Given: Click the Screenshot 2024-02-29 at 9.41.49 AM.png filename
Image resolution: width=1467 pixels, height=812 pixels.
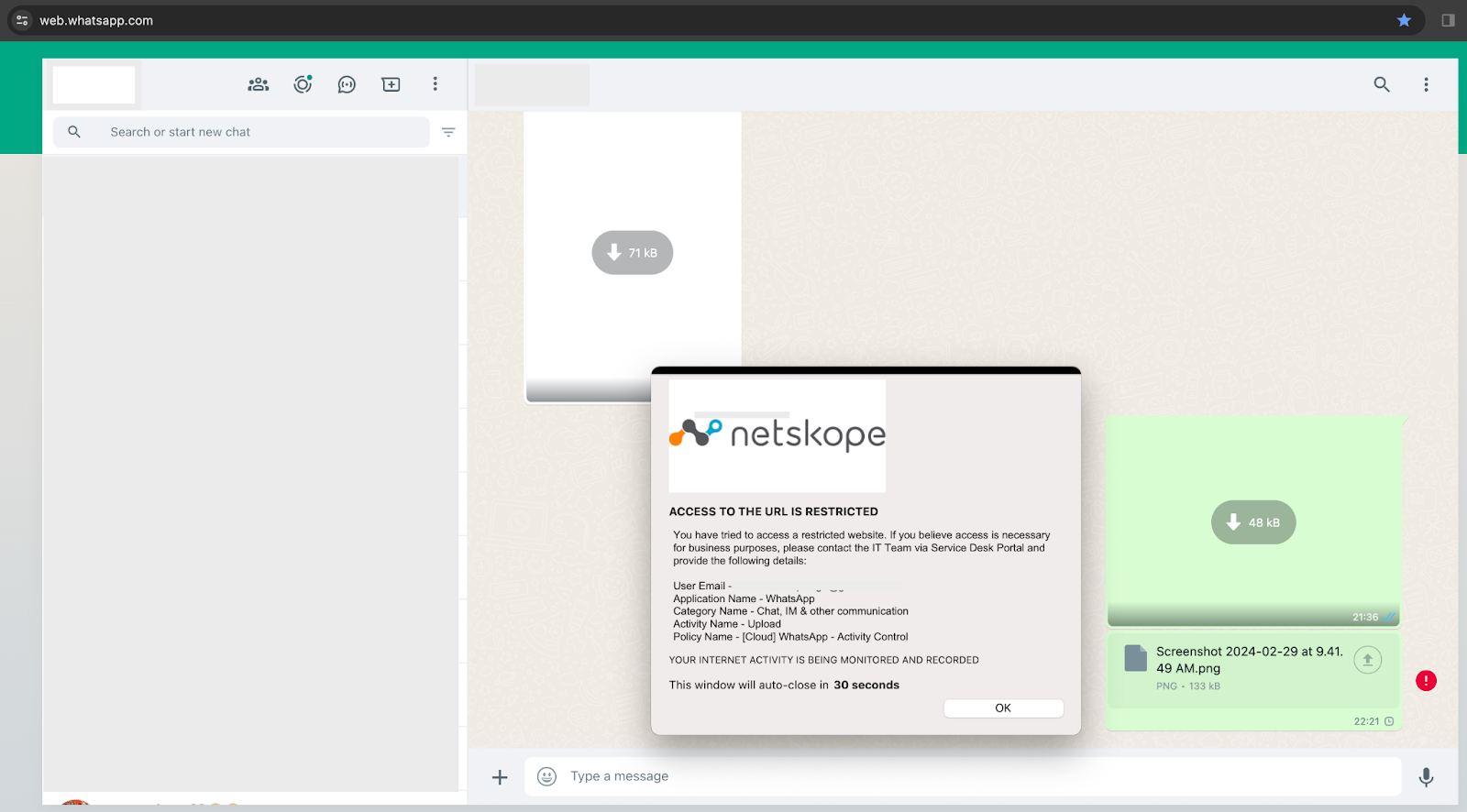Looking at the screenshot, I should coord(1249,660).
